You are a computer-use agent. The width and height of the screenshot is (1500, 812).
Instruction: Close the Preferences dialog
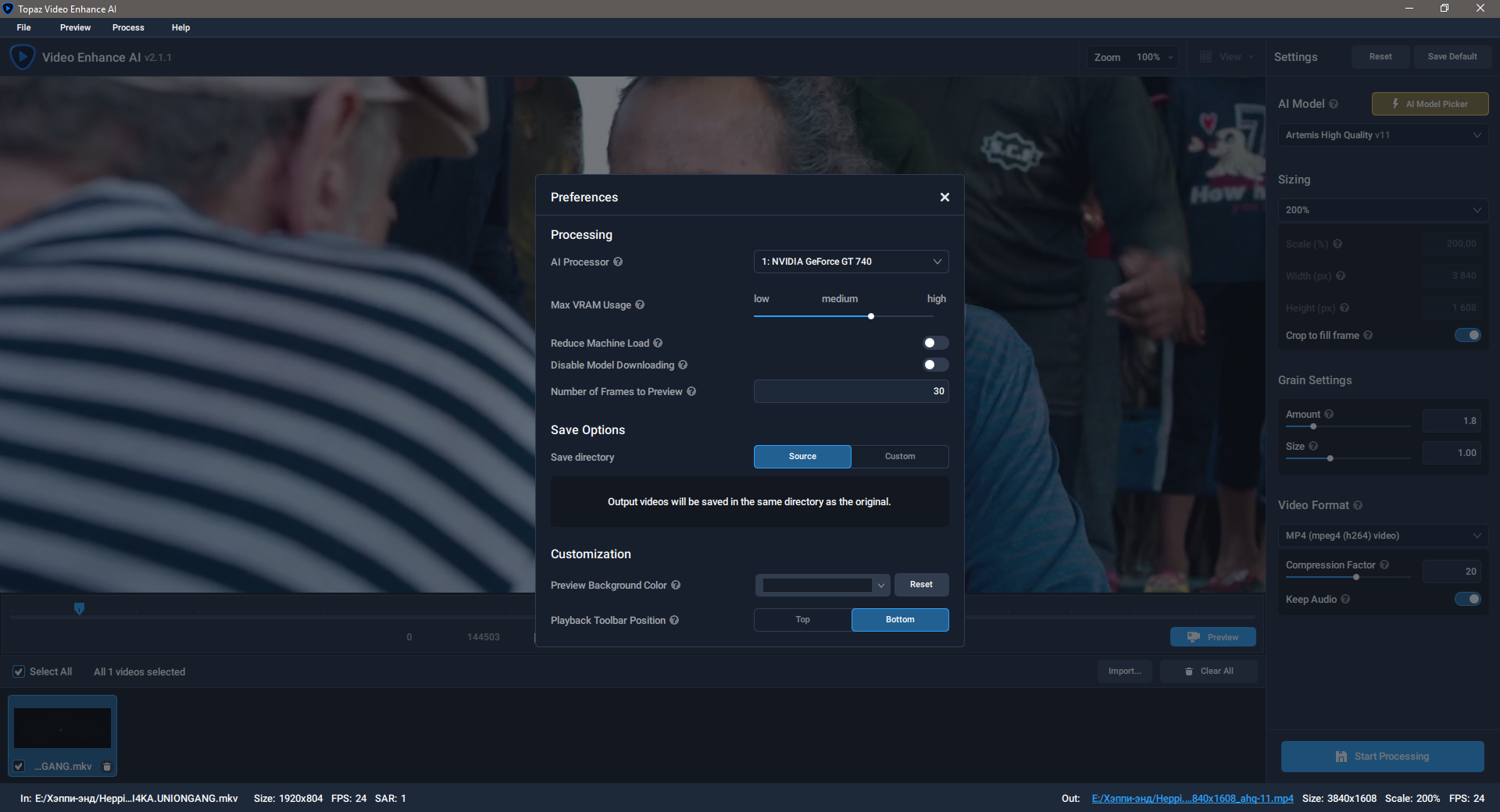coord(945,197)
